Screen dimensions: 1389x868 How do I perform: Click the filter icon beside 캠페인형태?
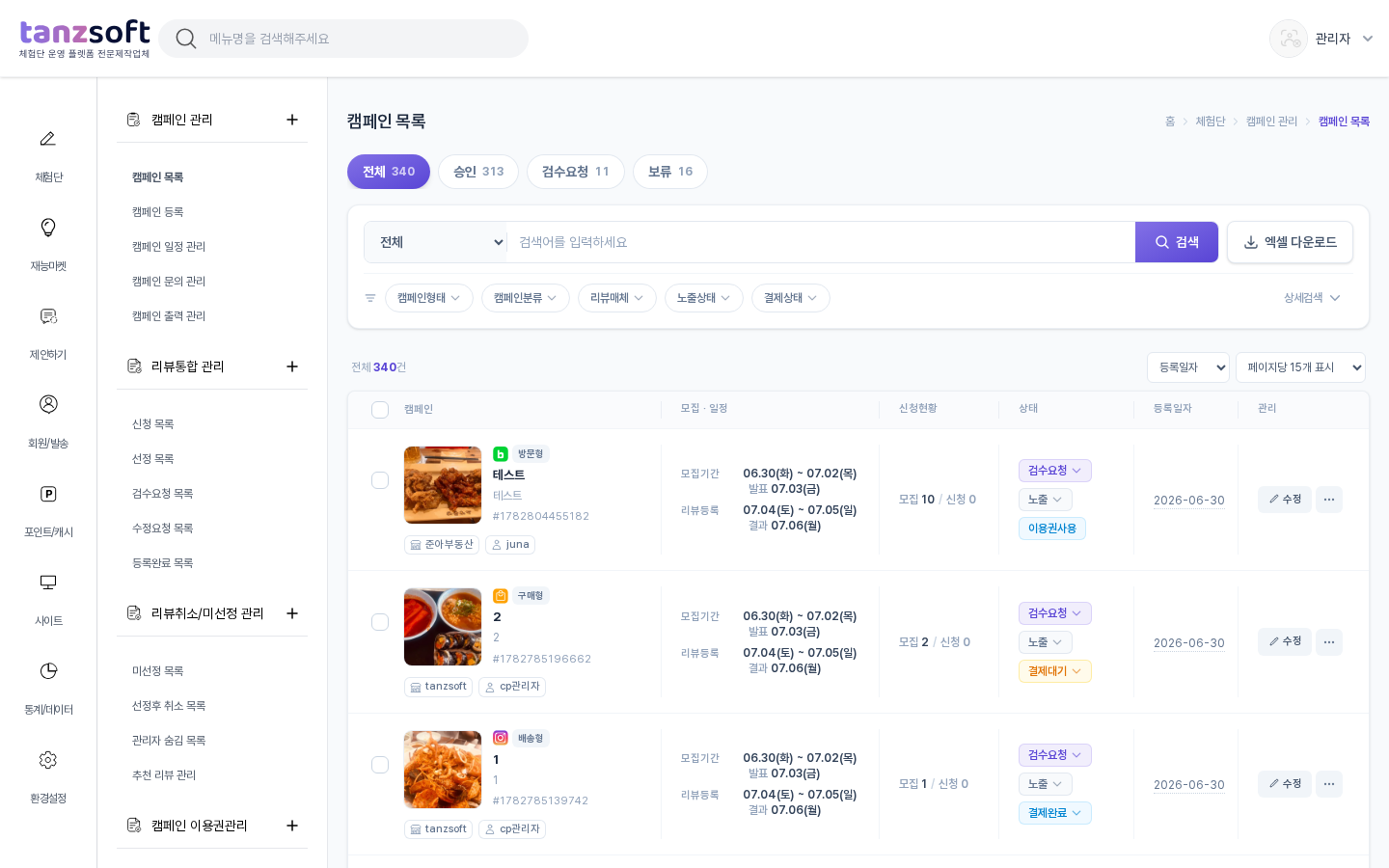pos(370,298)
